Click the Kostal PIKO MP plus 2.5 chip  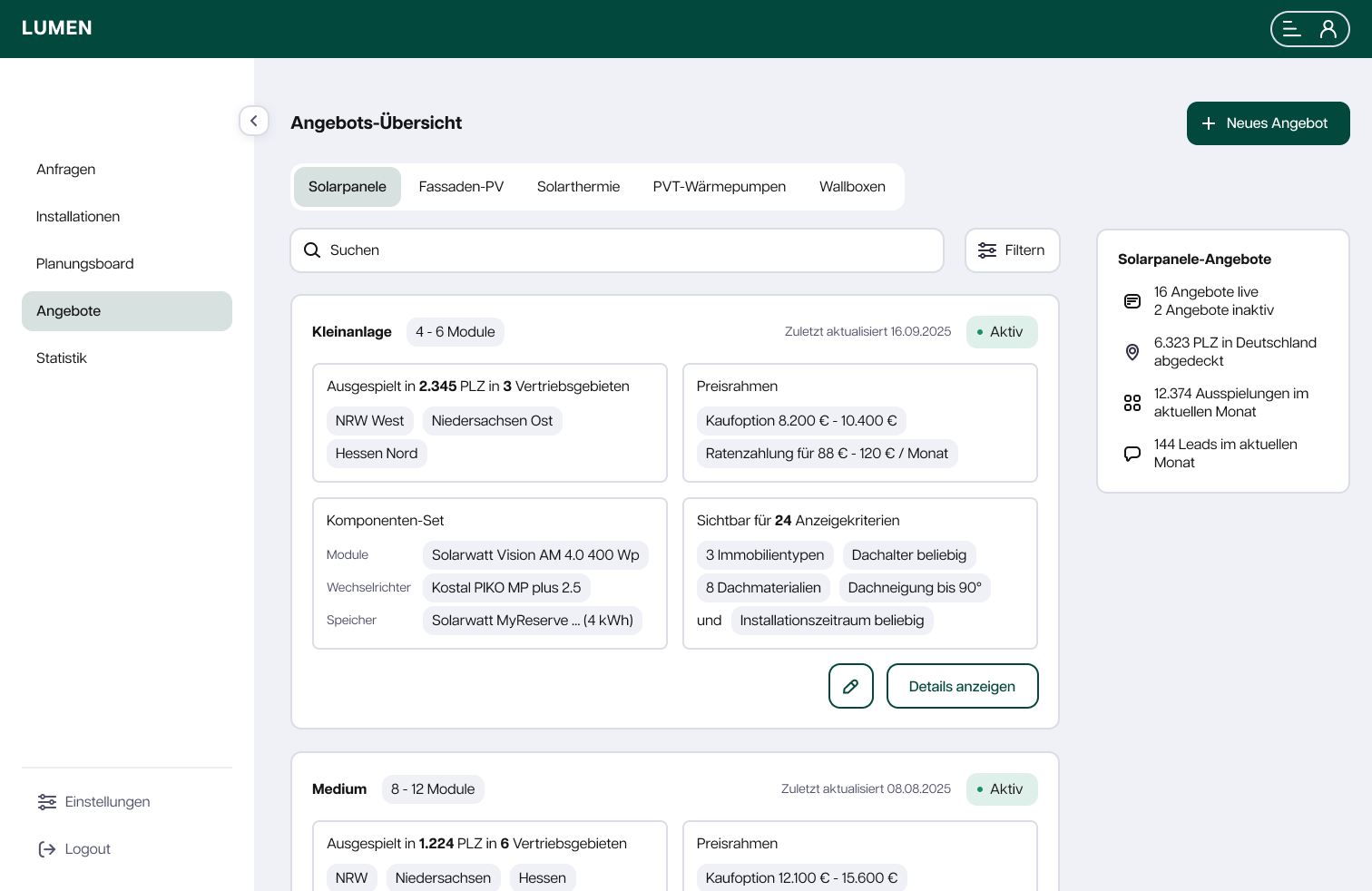click(x=506, y=588)
